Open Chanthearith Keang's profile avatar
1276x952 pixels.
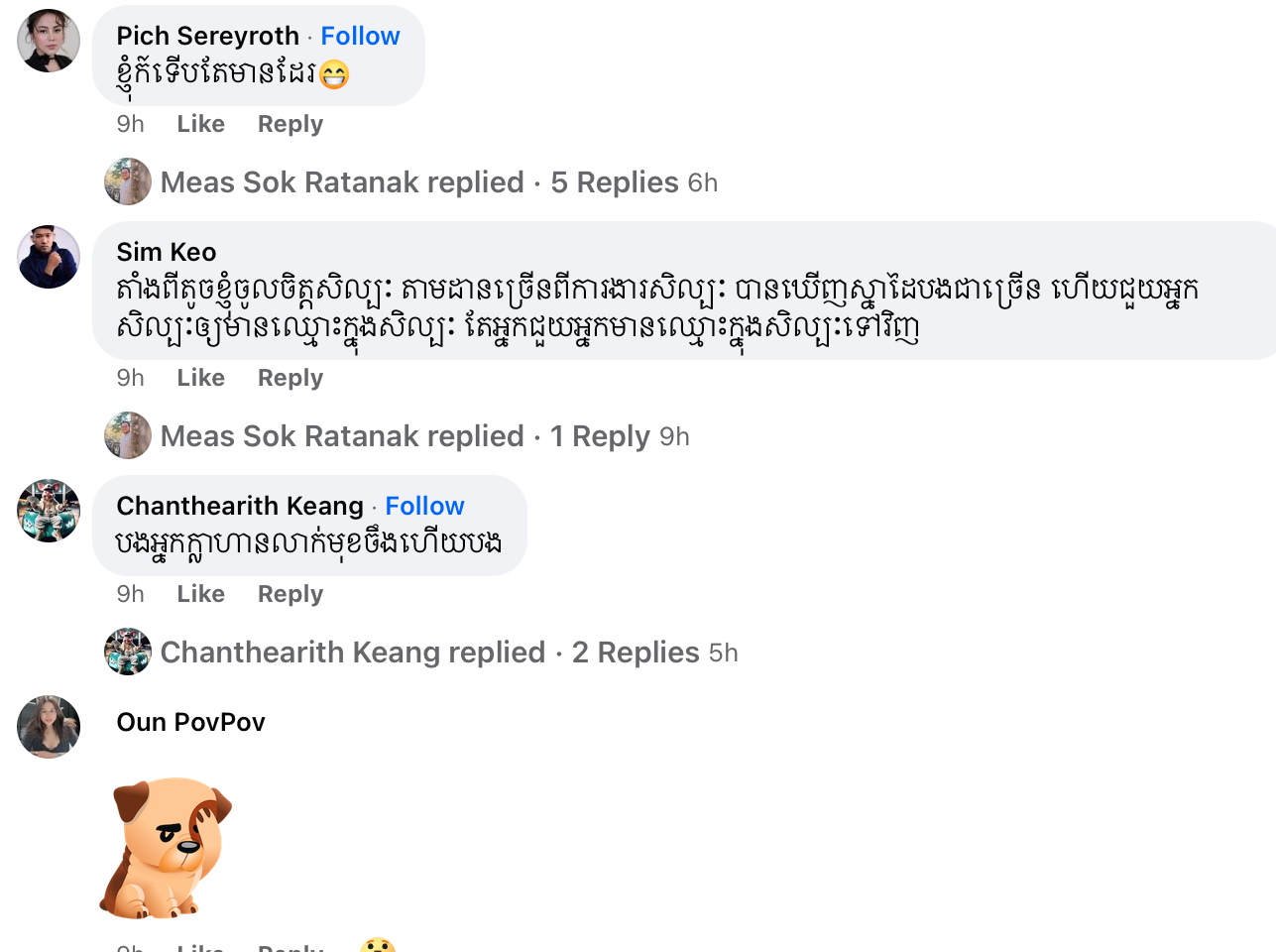coord(49,511)
